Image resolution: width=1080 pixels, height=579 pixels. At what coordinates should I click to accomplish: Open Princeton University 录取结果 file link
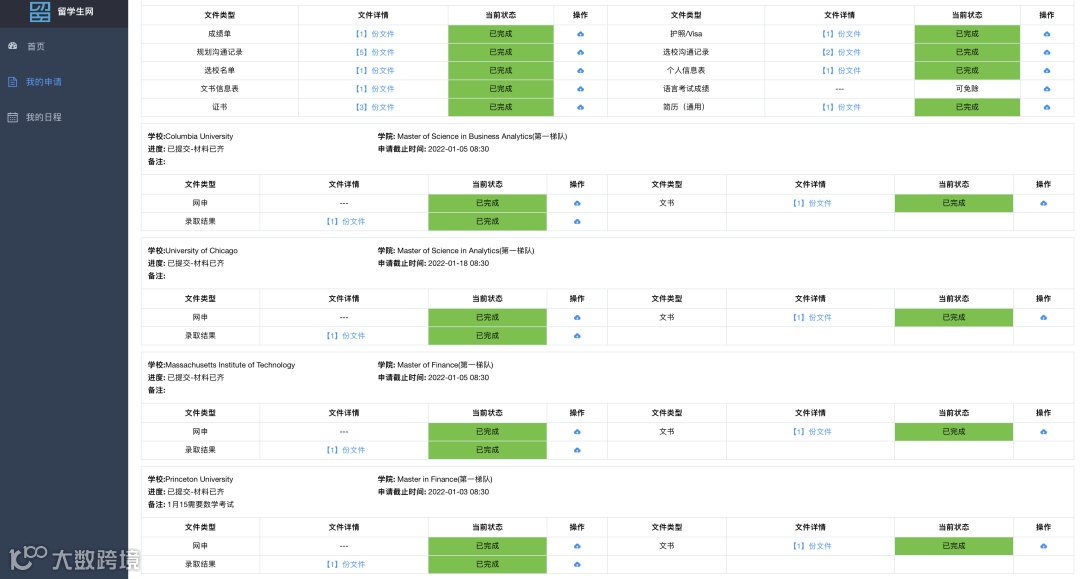tap(346, 565)
